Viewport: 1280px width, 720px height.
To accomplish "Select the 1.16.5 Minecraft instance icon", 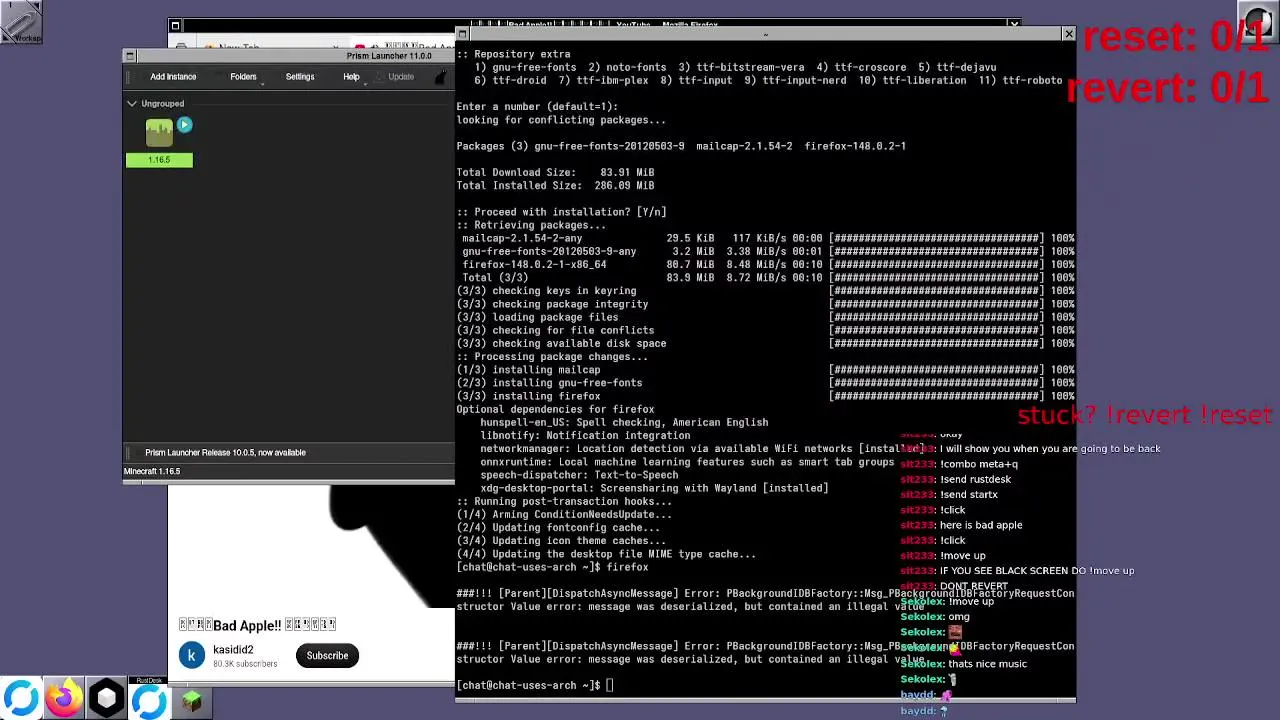I will click(x=159, y=132).
